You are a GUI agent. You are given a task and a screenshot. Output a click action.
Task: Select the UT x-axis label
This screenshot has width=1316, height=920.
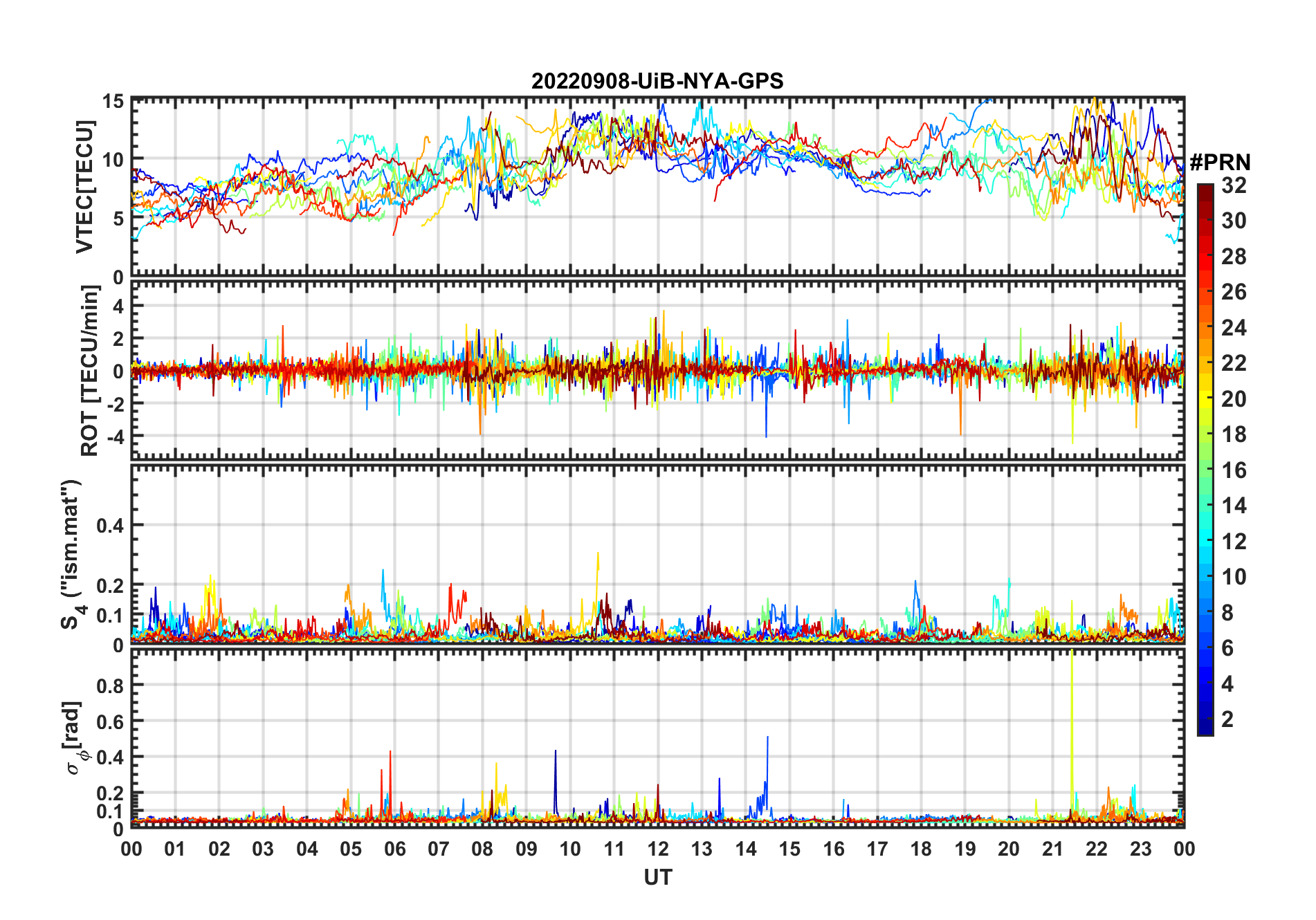coord(658,877)
